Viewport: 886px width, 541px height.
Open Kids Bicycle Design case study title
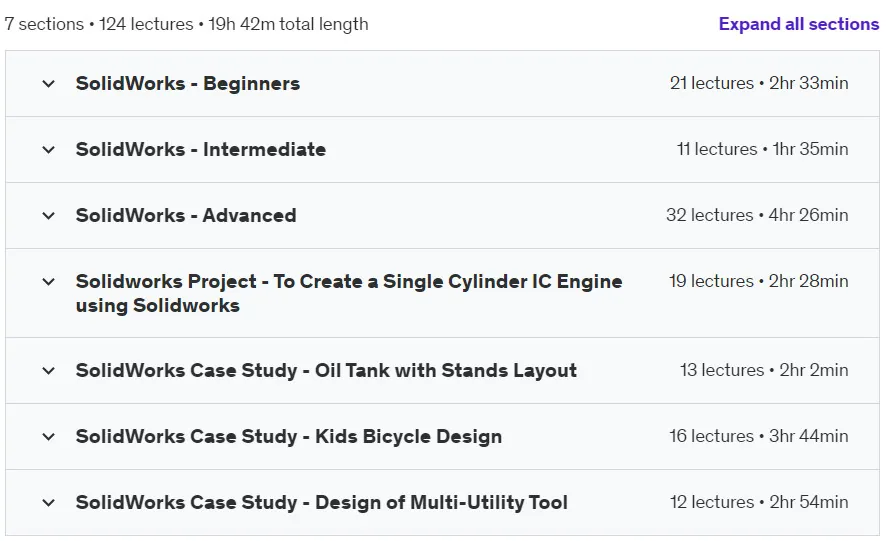pos(289,436)
